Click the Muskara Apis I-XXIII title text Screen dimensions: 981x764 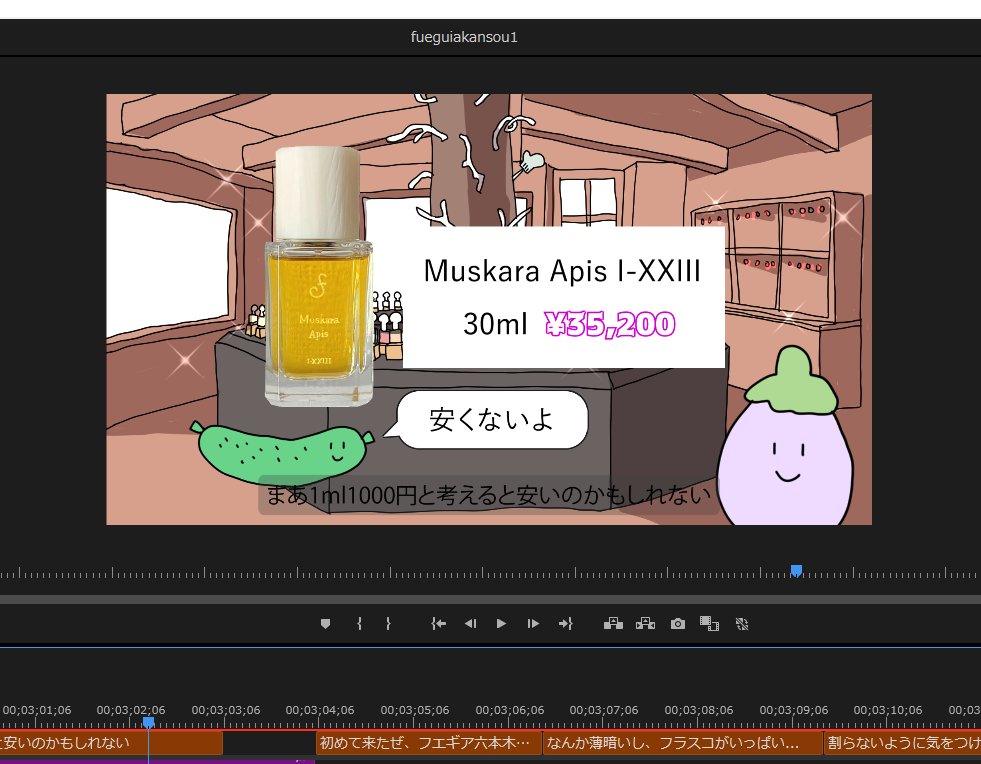click(x=562, y=271)
